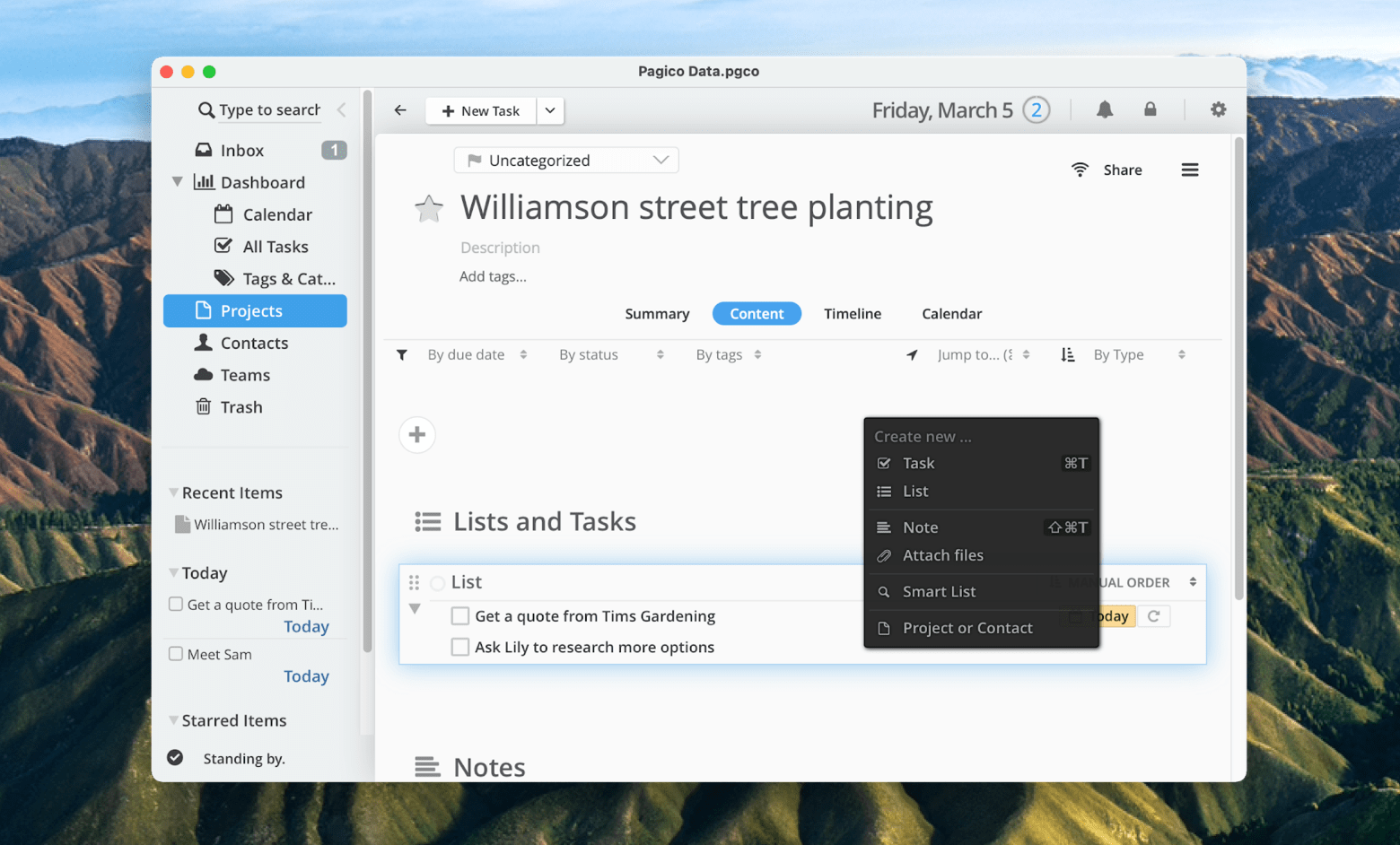
Task: Choose Attach files from menu
Action: tap(982, 555)
